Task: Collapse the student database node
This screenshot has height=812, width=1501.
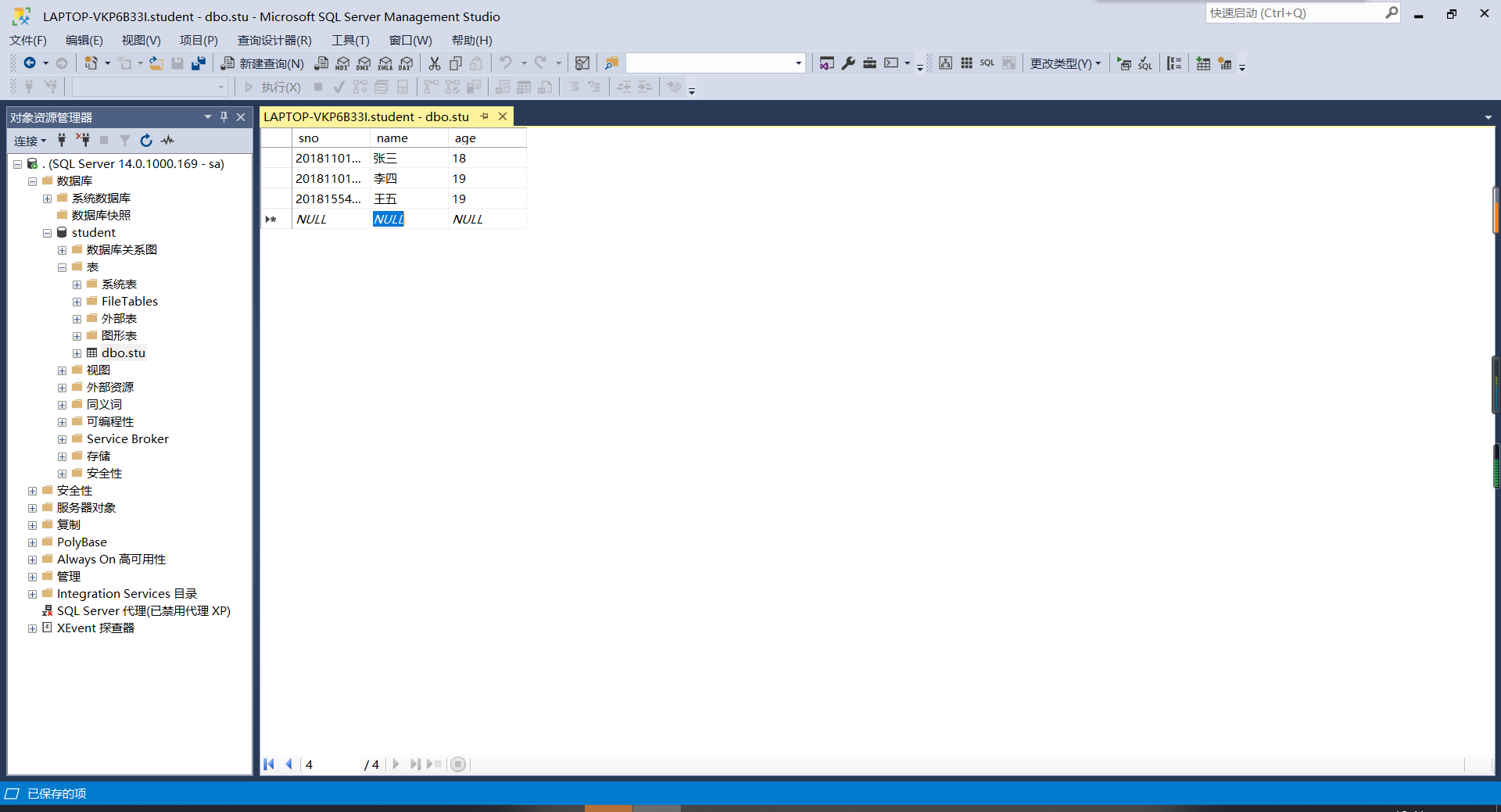Action: (x=47, y=232)
